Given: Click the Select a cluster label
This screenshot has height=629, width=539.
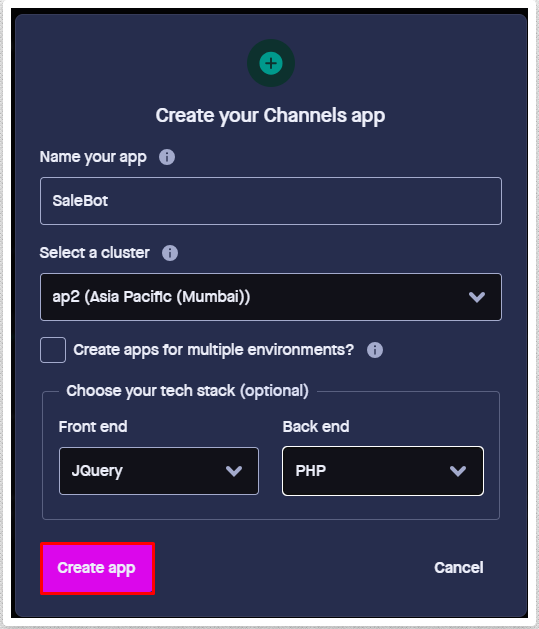Looking at the screenshot, I should pyautogui.click(x=95, y=253).
